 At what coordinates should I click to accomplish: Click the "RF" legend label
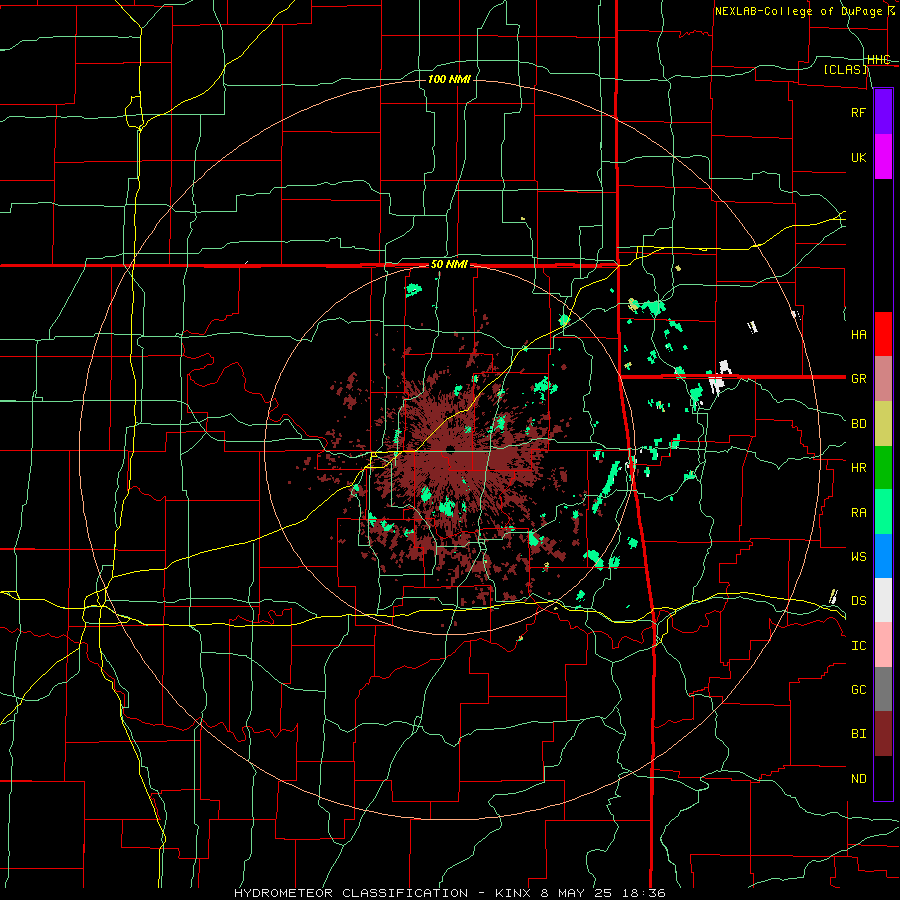click(858, 112)
